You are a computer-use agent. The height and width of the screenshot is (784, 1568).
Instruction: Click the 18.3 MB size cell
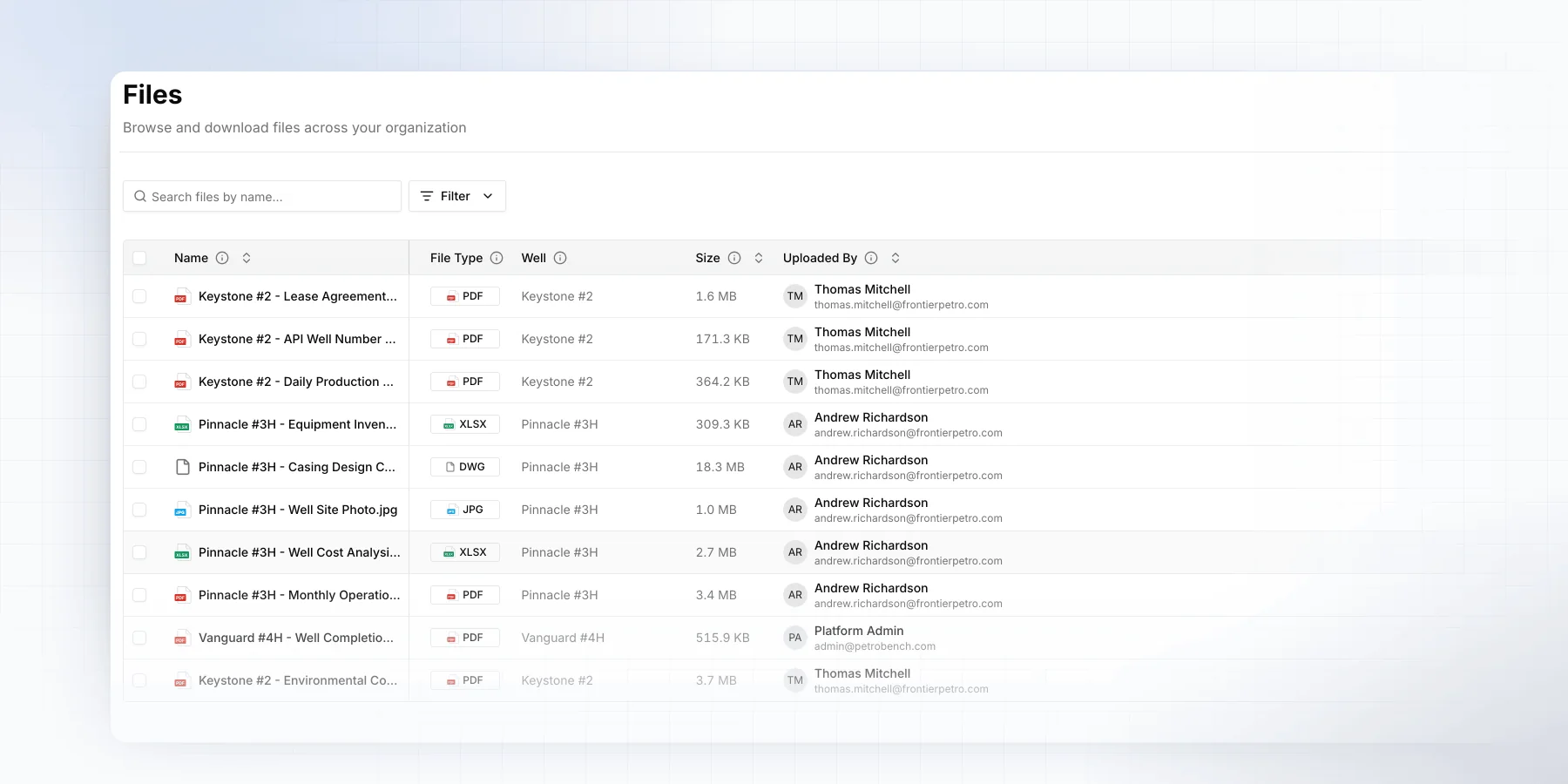point(720,467)
